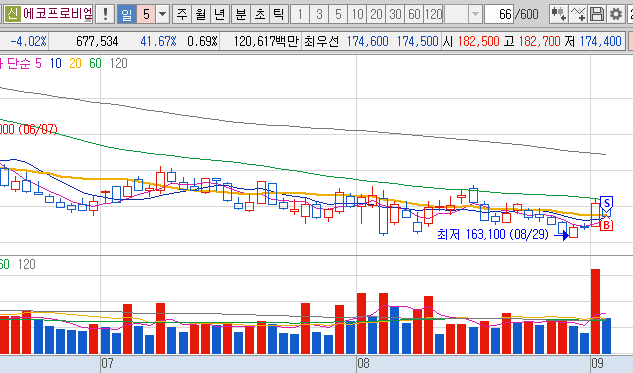The image size is (633, 373).
Task: Click the pink 5 period value field
Action: (146, 15)
